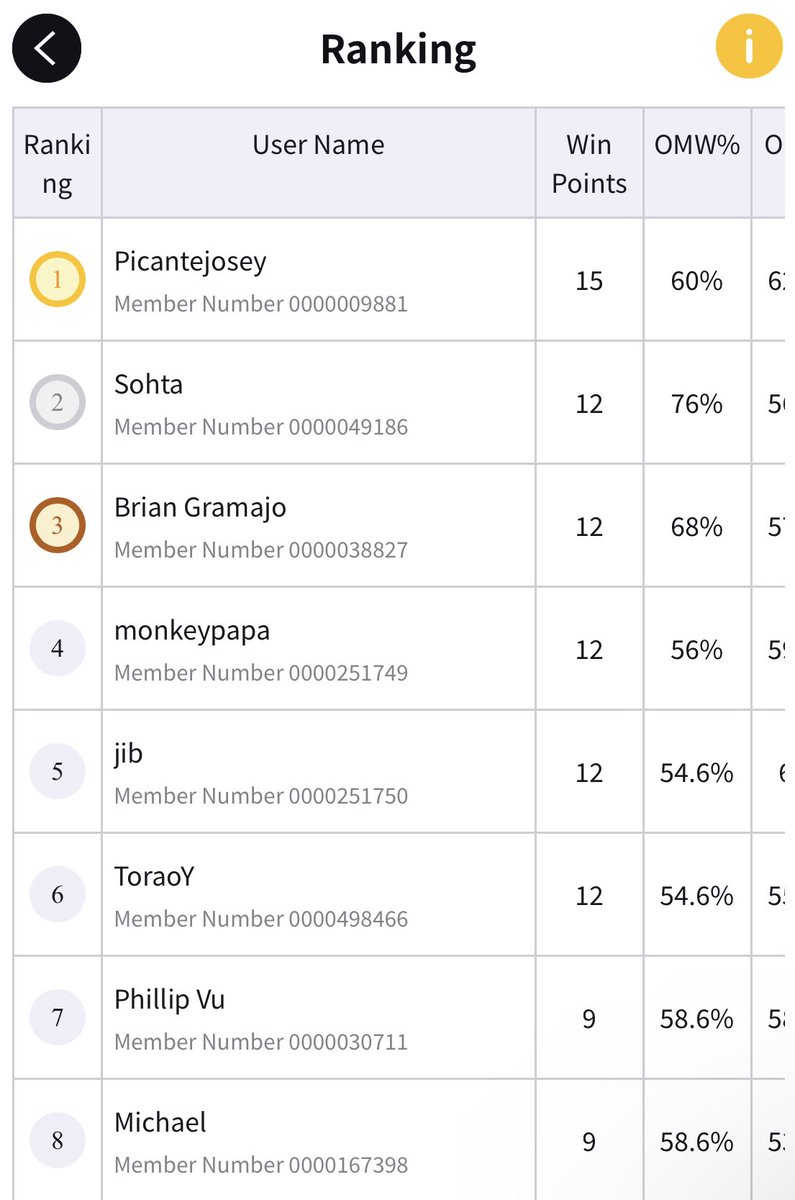This screenshot has height=1200, width=795.
Task: Click the gold rank 1 medal
Action: click(x=57, y=280)
